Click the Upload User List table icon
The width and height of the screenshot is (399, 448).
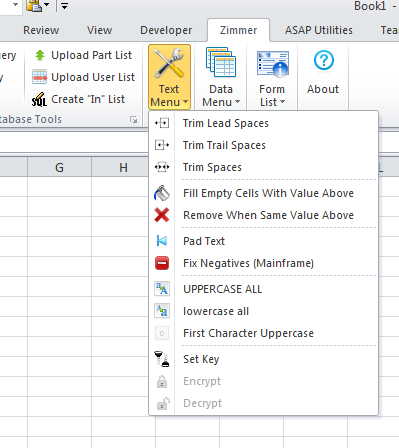[x=40, y=77]
